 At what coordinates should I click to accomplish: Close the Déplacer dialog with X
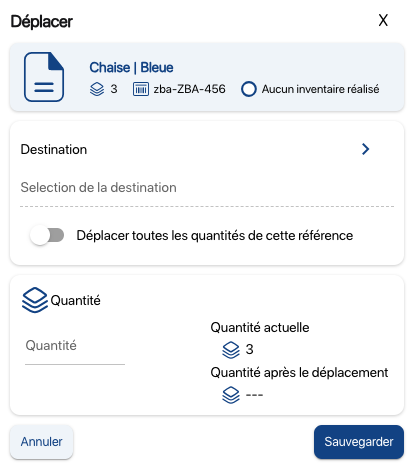tap(383, 20)
